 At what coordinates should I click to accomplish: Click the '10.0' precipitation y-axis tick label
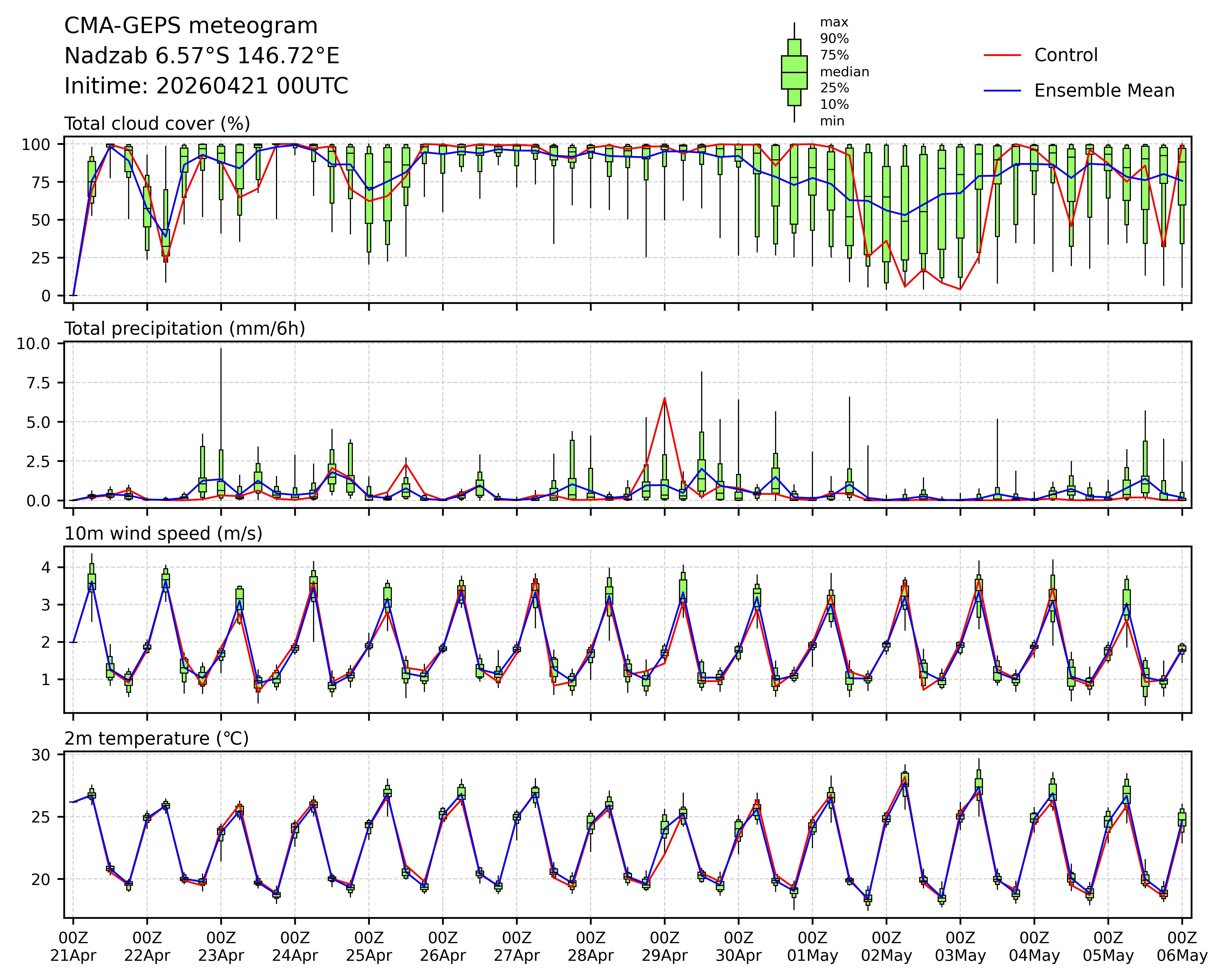tap(33, 343)
